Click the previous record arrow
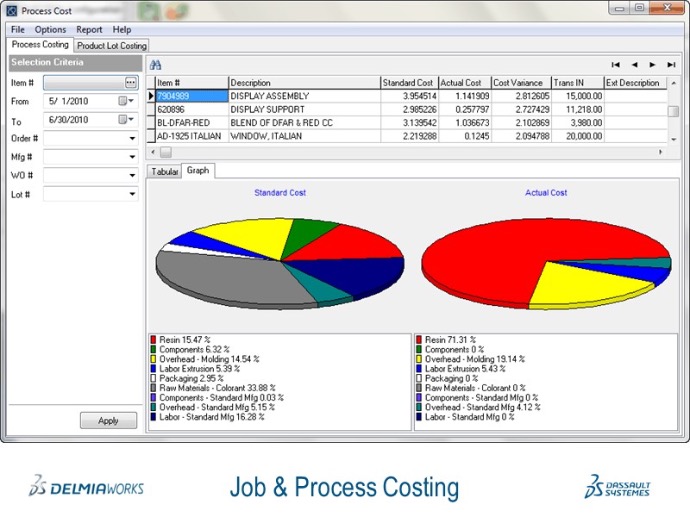The width and height of the screenshot is (690, 517). pyautogui.click(x=634, y=64)
